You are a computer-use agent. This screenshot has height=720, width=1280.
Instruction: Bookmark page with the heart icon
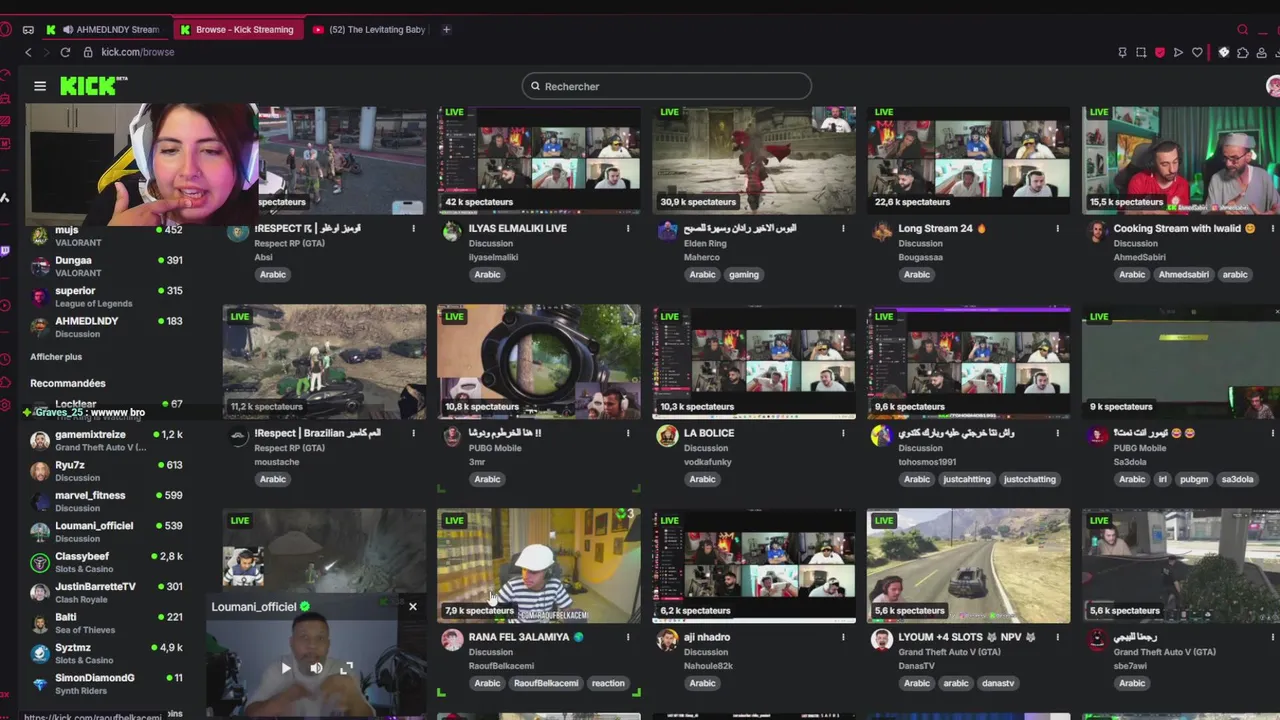[x=1197, y=52]
